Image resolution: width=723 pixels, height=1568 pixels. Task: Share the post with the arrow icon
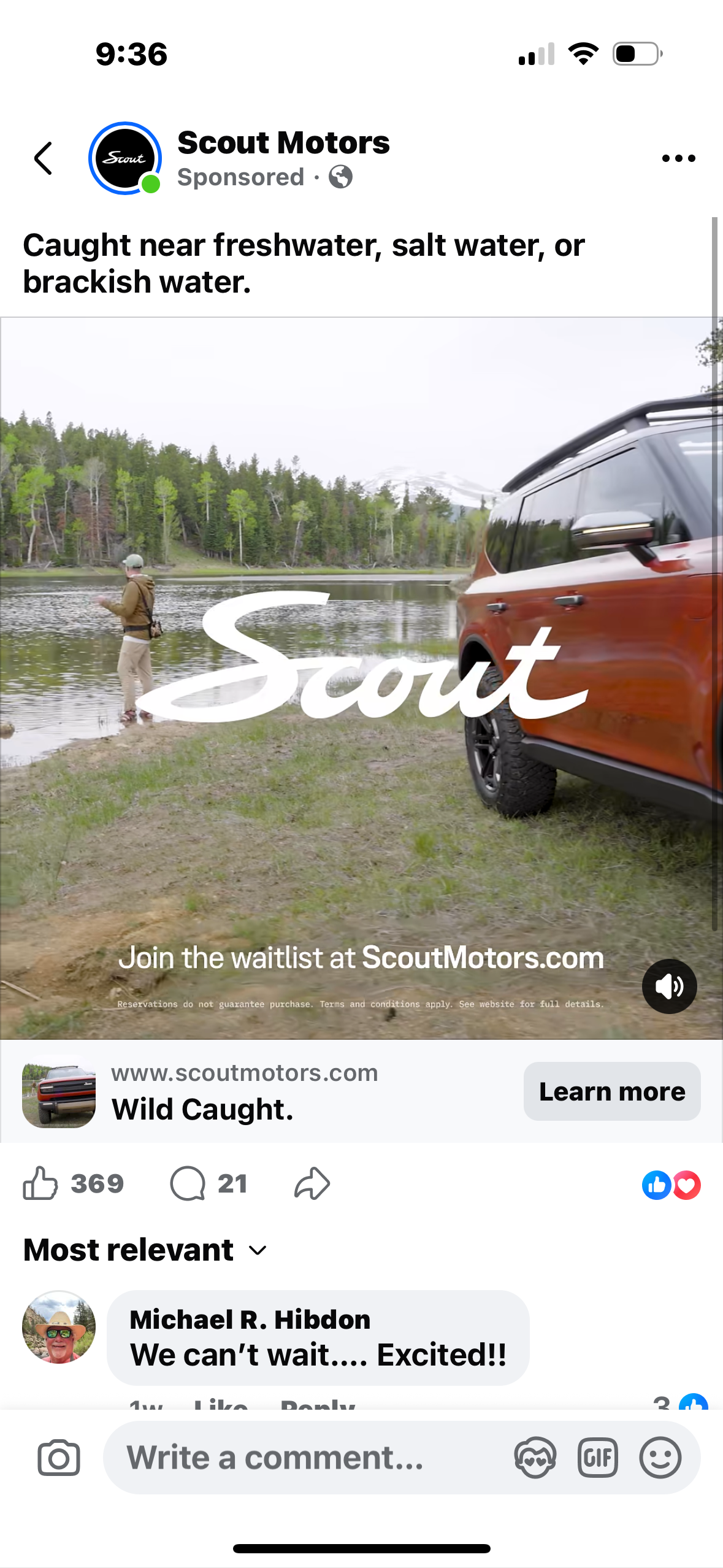coord(312,1183)
